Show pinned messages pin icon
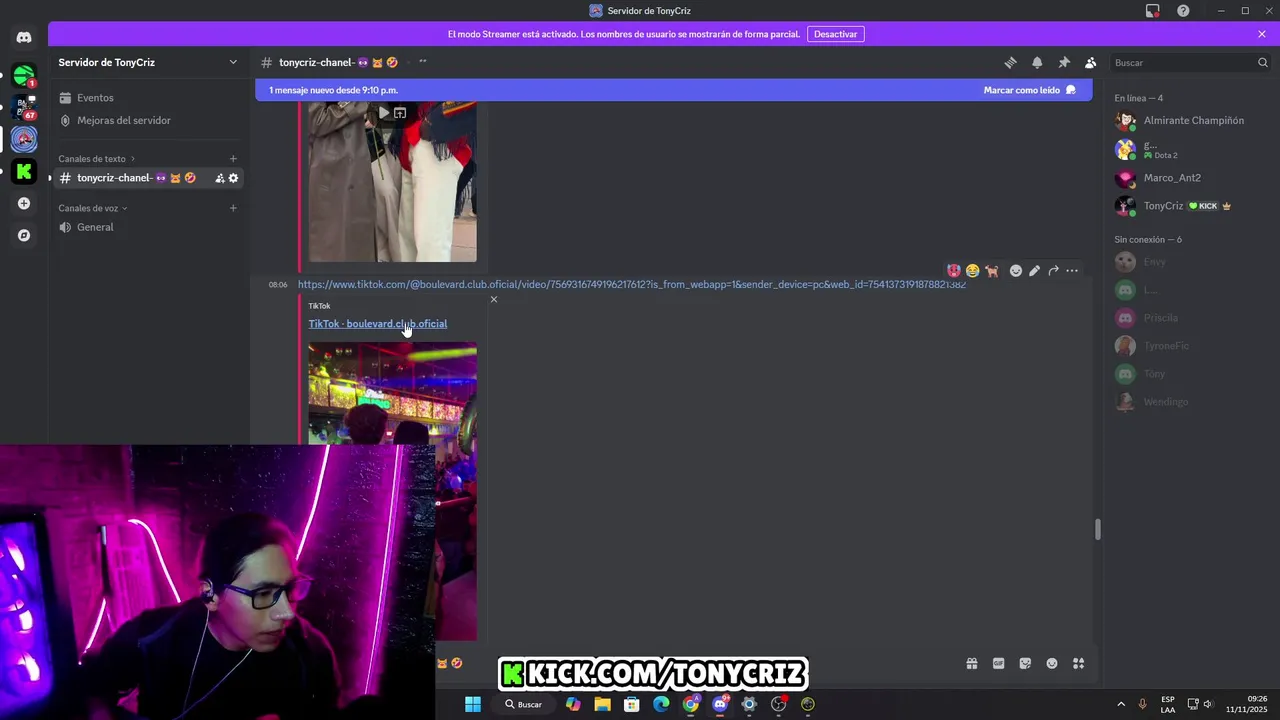 [1064, 62]
